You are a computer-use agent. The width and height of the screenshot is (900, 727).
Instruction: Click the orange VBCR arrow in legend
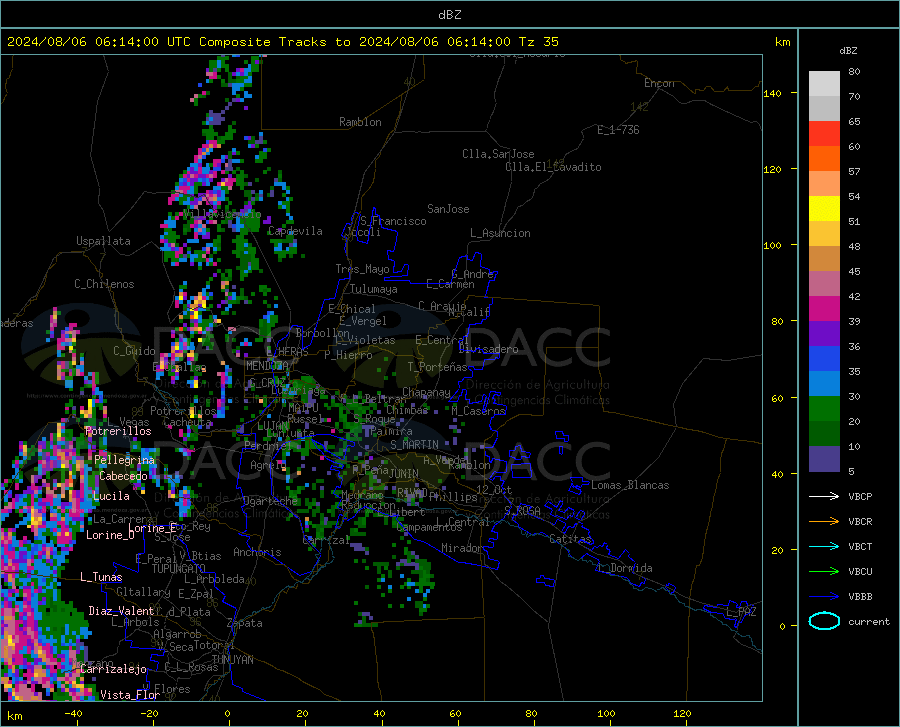824,522
